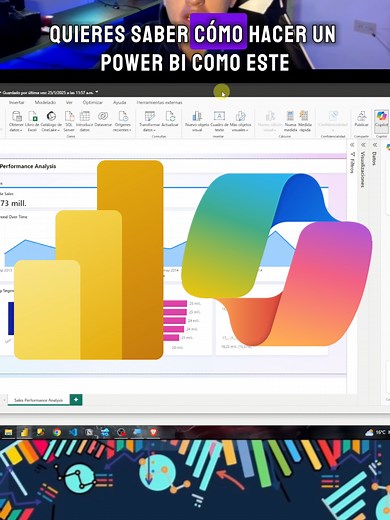Screen dimensions: 390x520
Task: Click the Datos pane label
Action: click(x=374, y=158)
